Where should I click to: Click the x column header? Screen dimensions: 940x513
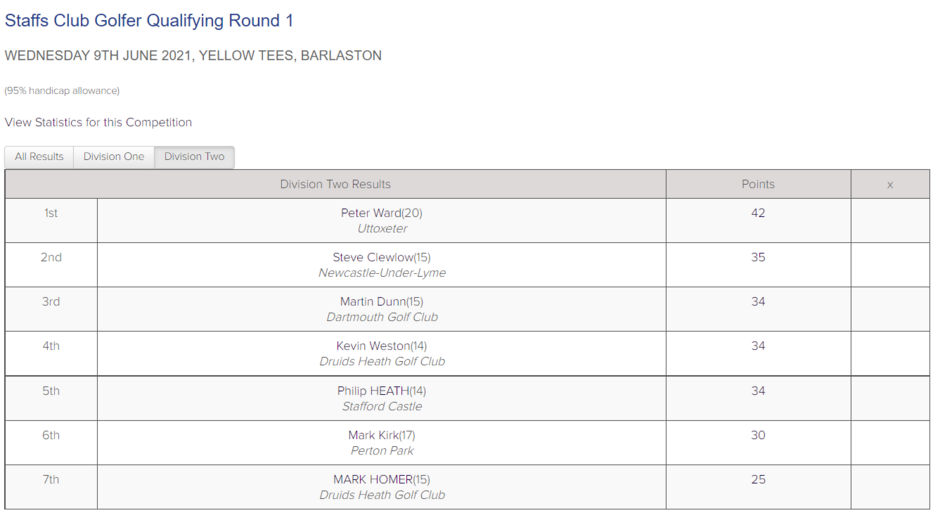tap(890, 185)
